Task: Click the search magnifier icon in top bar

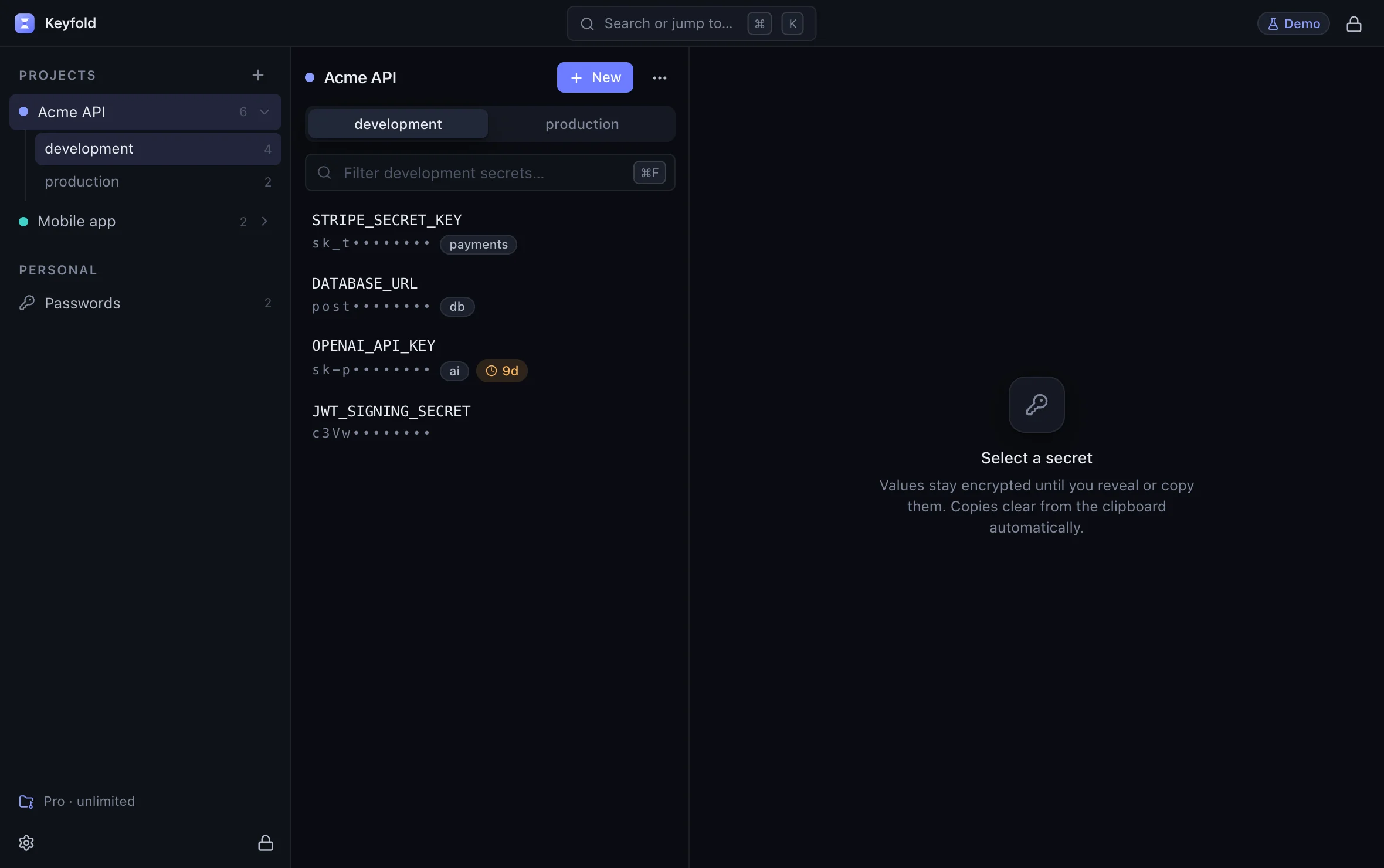Action: (587, 23)
